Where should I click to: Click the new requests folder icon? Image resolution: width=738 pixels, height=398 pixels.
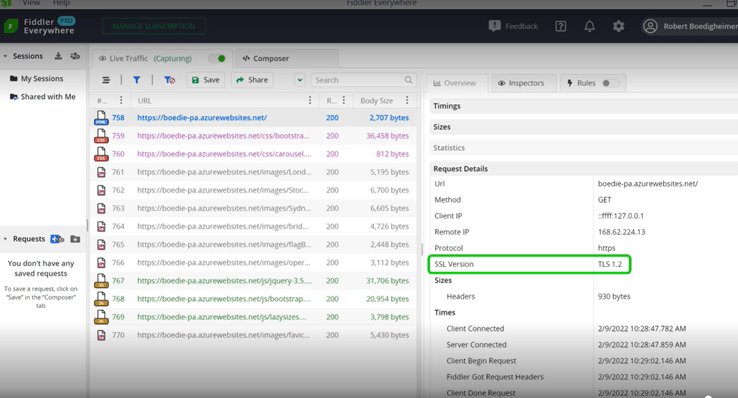(x=75, y=239)
